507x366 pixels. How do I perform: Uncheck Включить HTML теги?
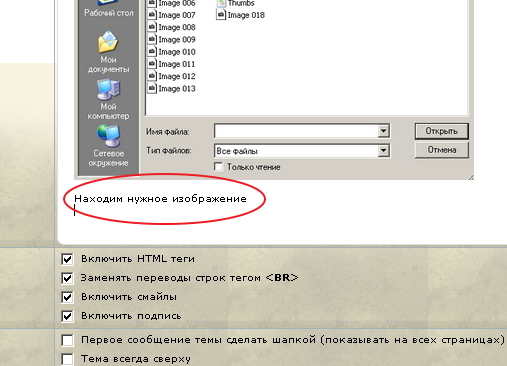coord(67,259)
